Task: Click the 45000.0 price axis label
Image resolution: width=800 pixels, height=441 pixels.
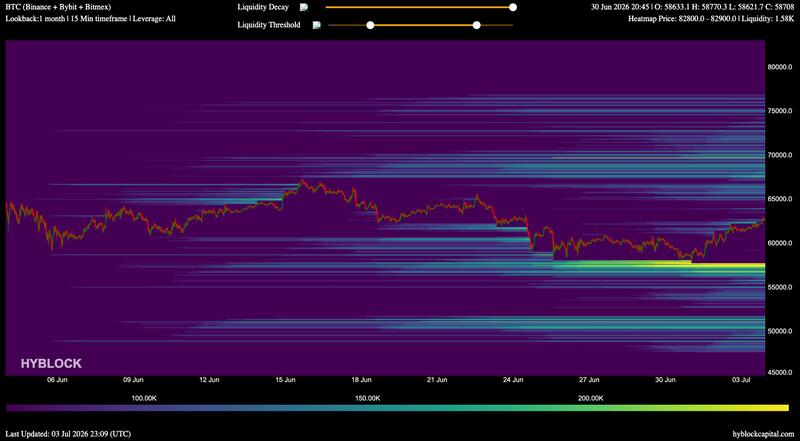Action: click(780, 373)
